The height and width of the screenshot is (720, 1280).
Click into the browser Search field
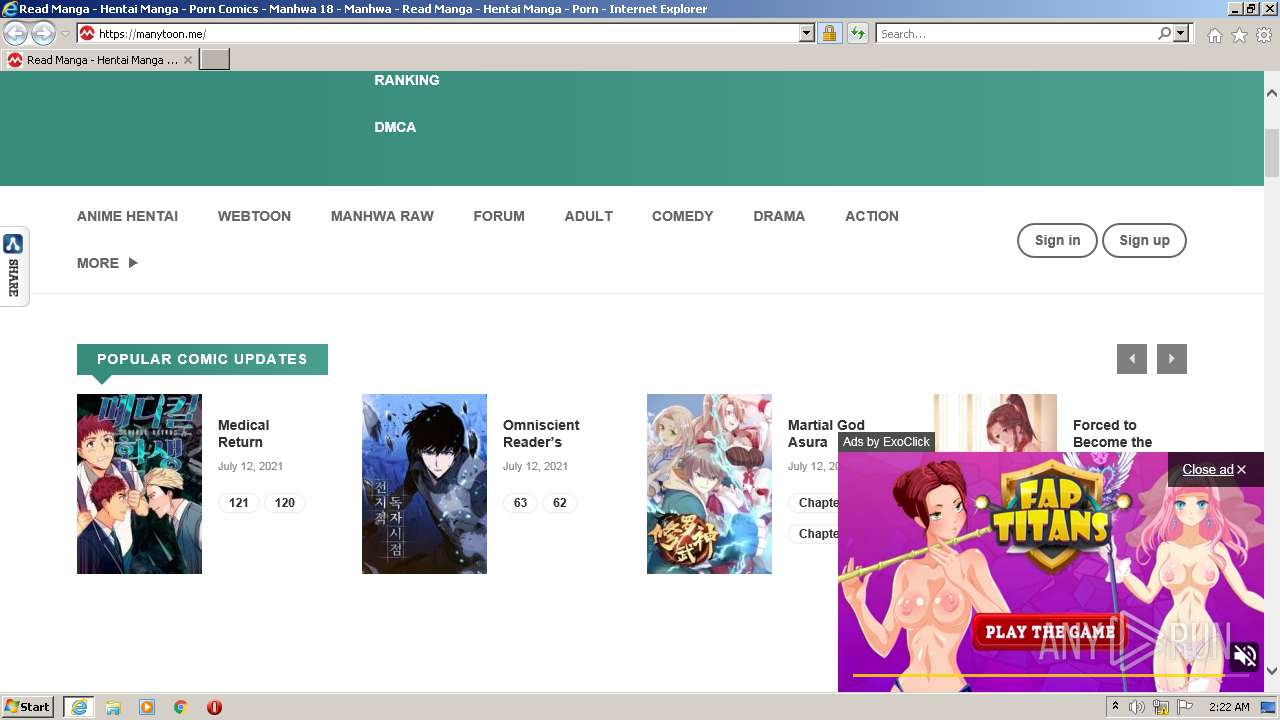[x=1016, y=34]
